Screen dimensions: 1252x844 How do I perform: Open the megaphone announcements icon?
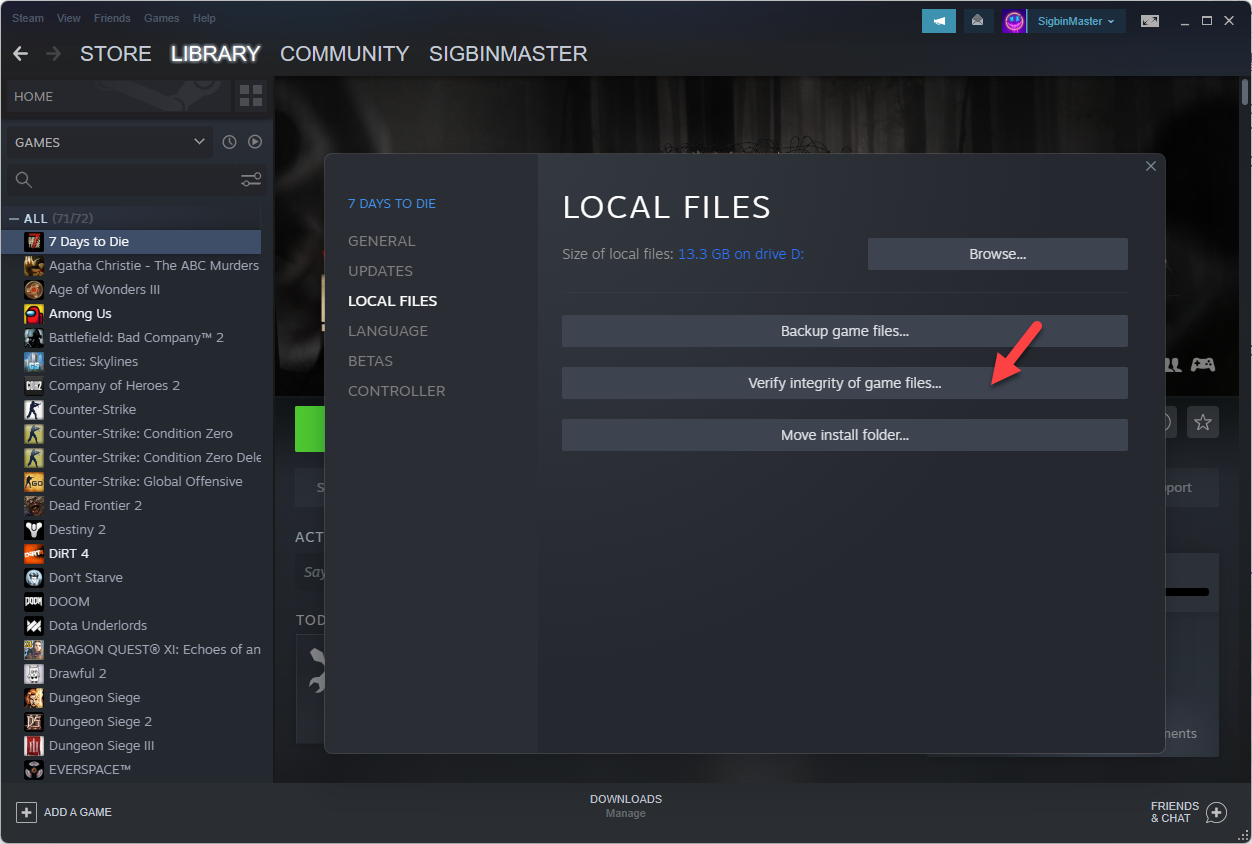pyautogui.click(x=939, y=21)
